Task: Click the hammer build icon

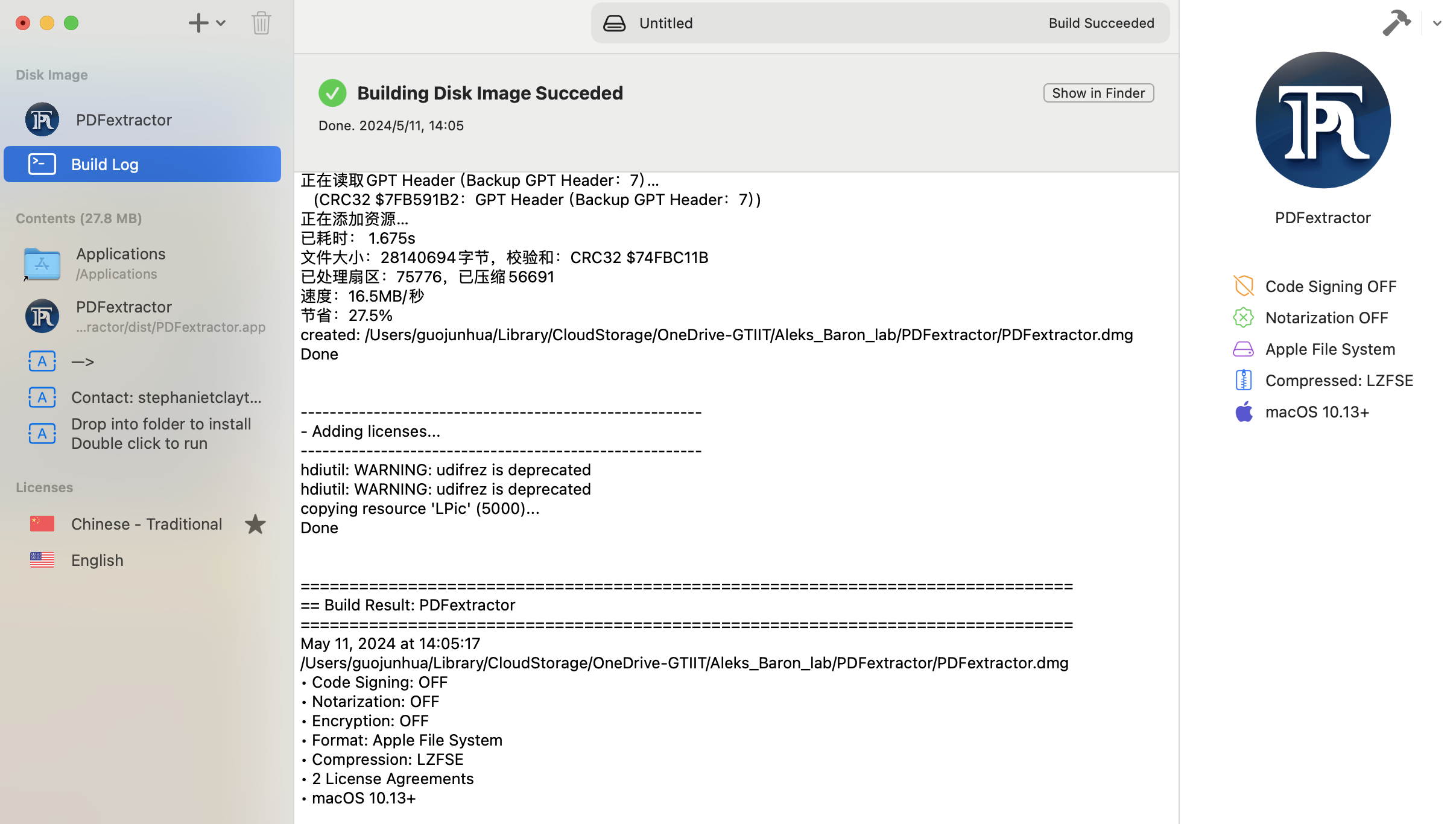Action: pyautogui.click(x=1396, y=24)
